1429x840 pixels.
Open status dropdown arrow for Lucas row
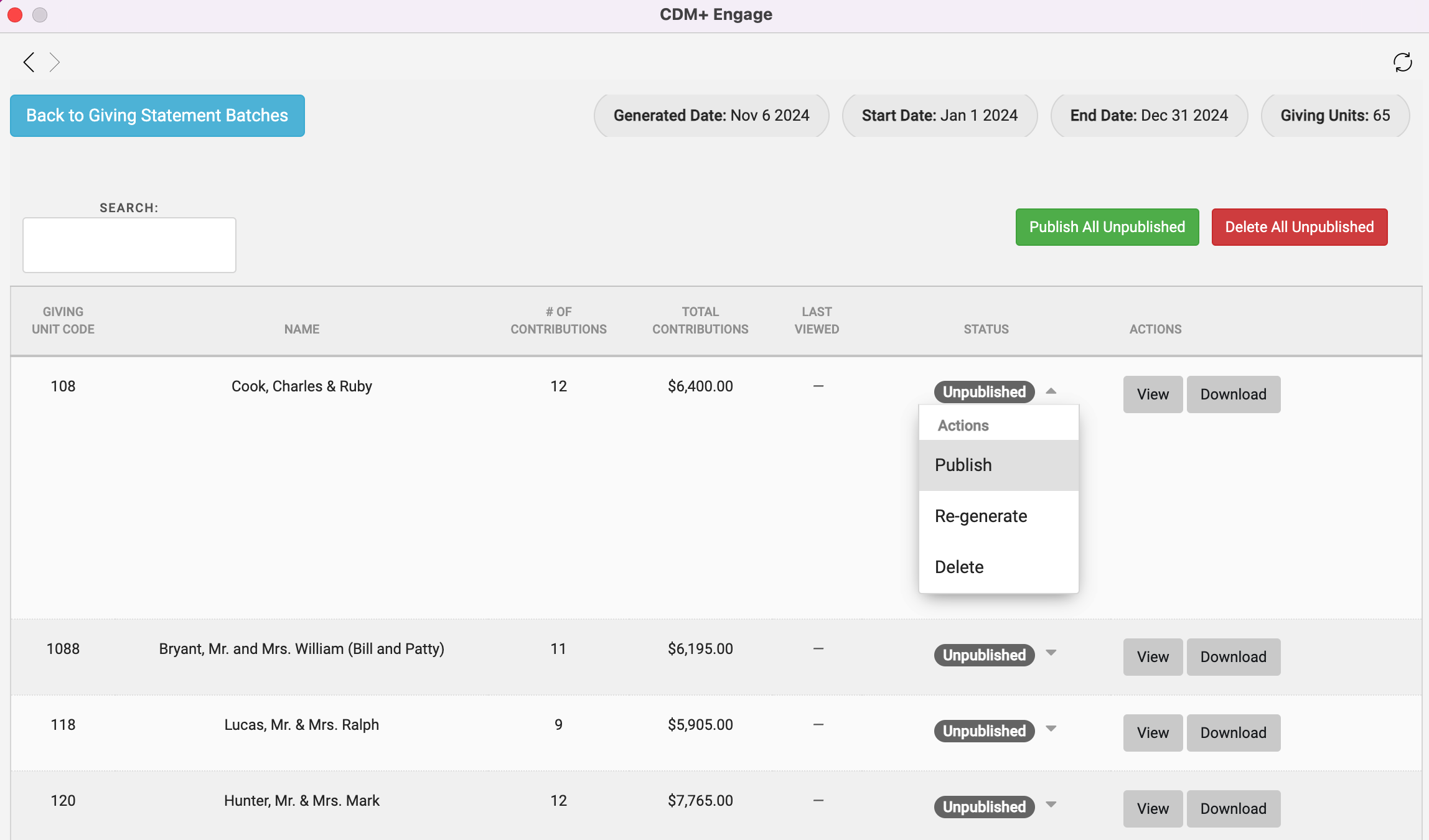1051,729
